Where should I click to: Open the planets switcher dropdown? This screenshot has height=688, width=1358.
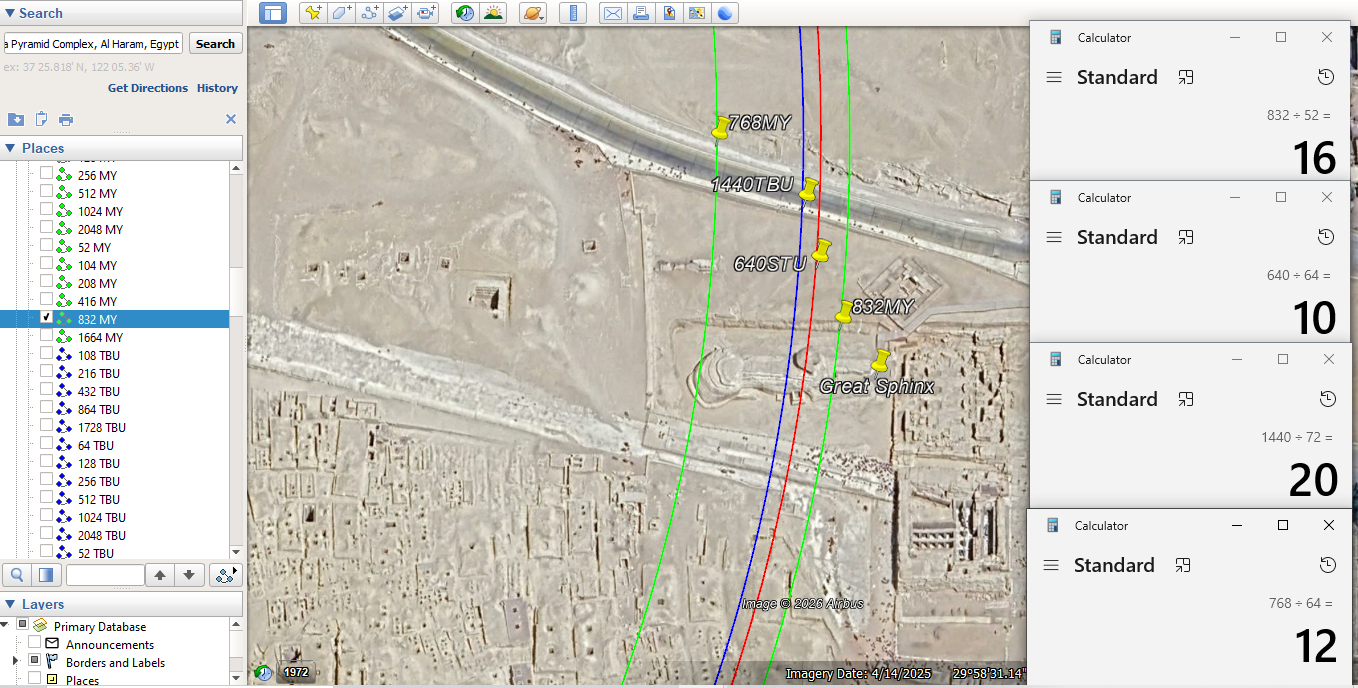click(x=533, y=13)
